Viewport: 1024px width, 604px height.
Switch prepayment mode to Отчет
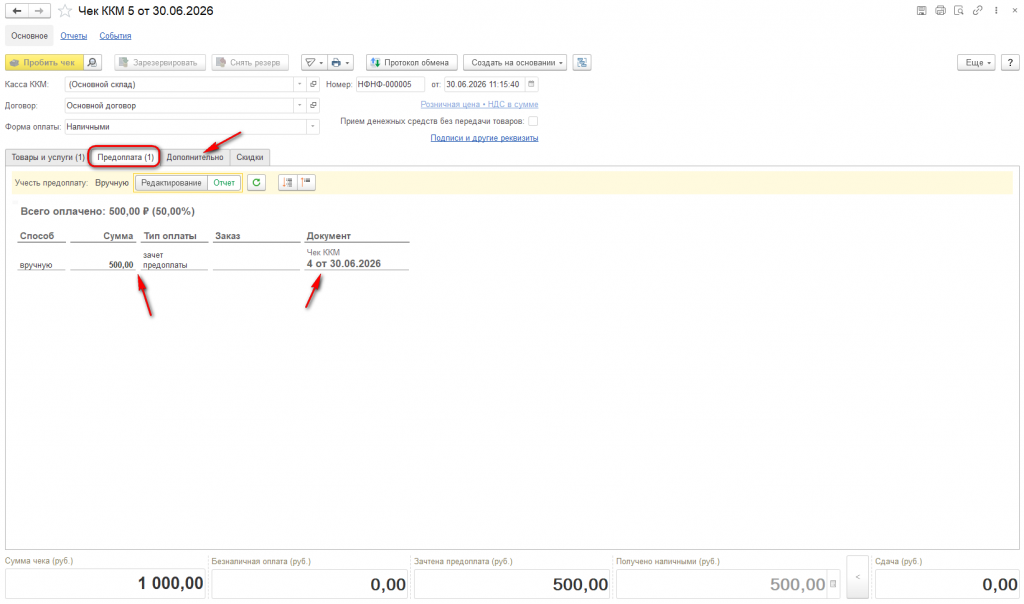click(x=224, y=183)
